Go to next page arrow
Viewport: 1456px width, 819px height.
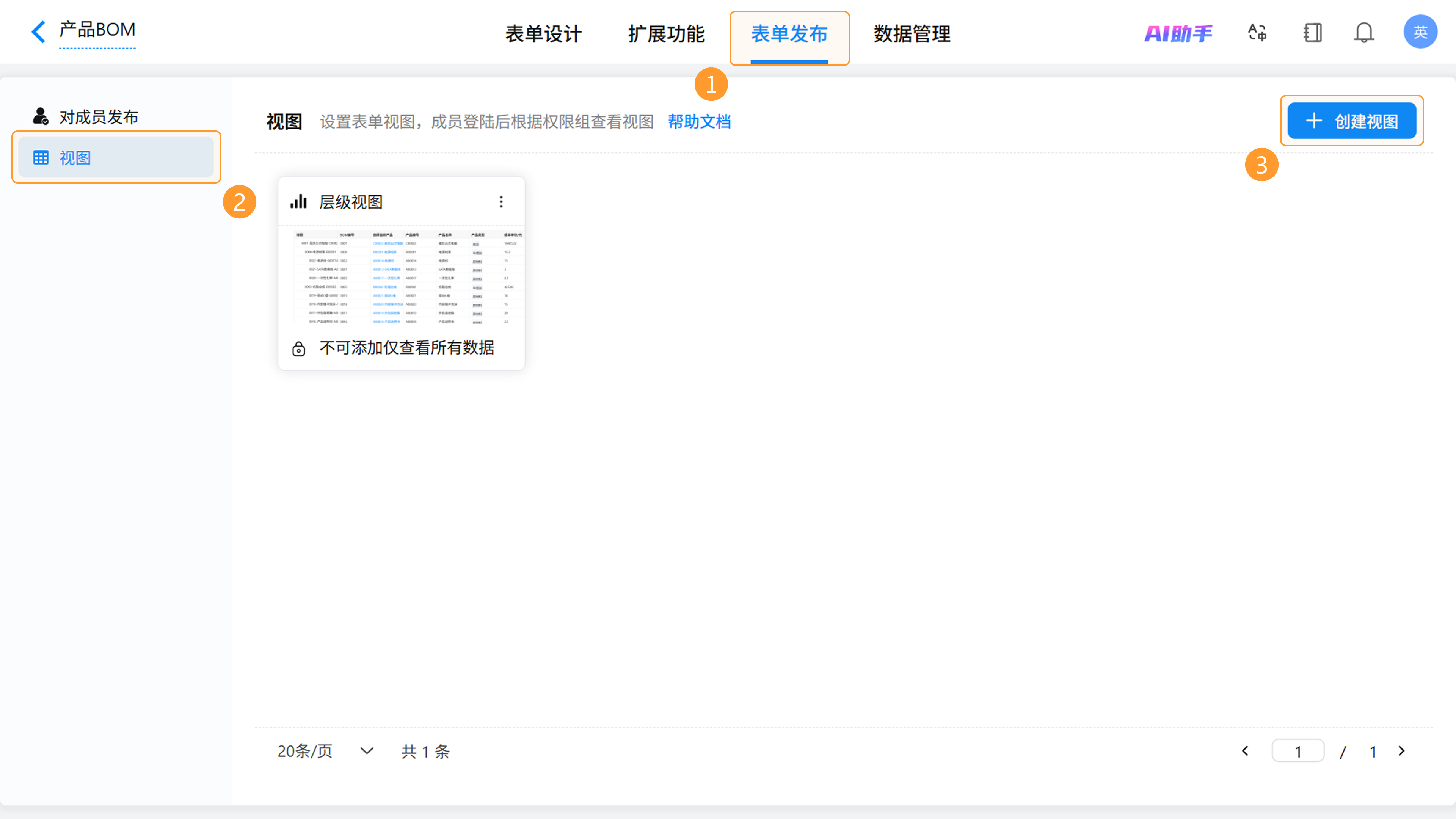click(1402, 751)
